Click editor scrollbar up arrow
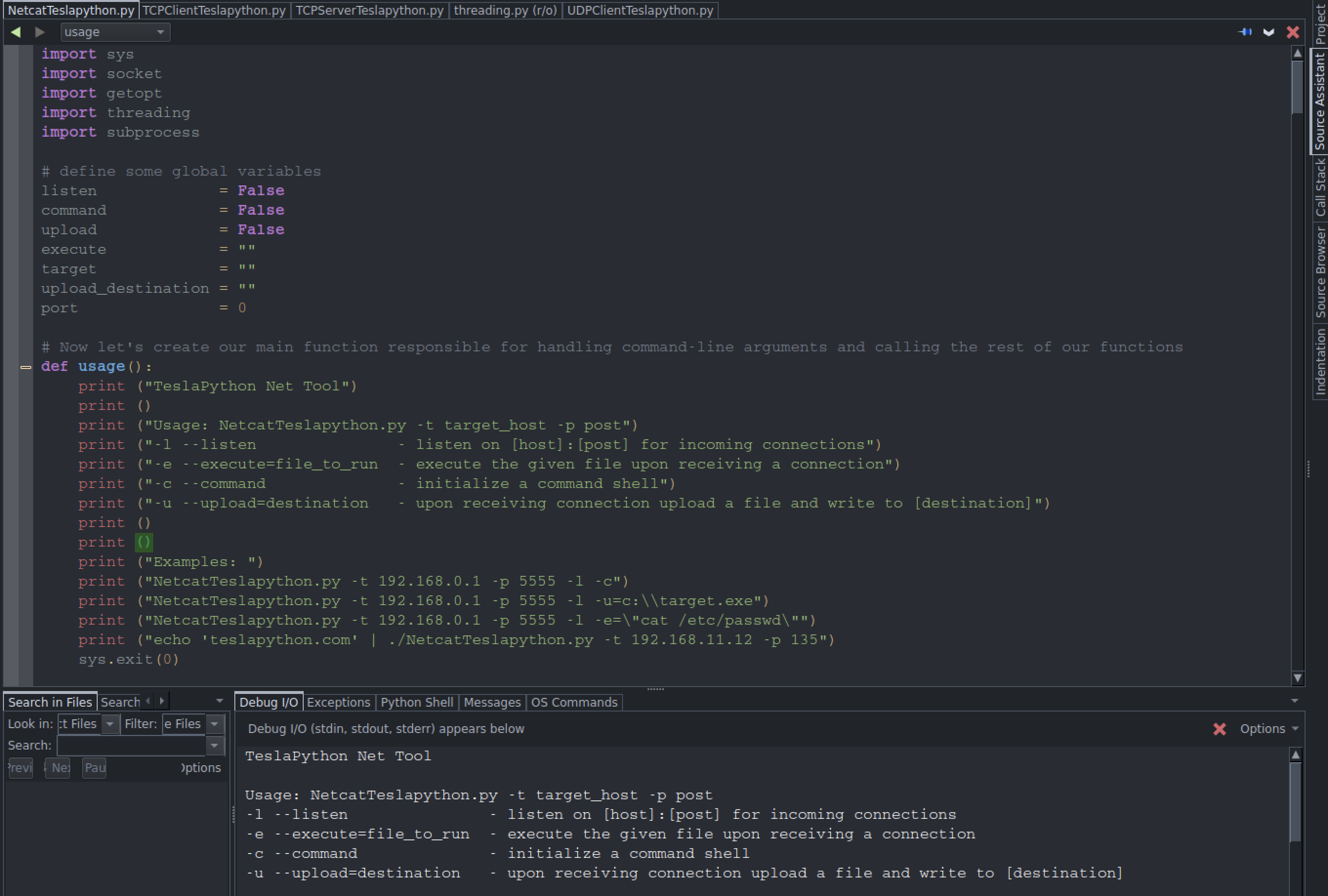Screen dimensions: 1328x896 tap(1297, 53)
